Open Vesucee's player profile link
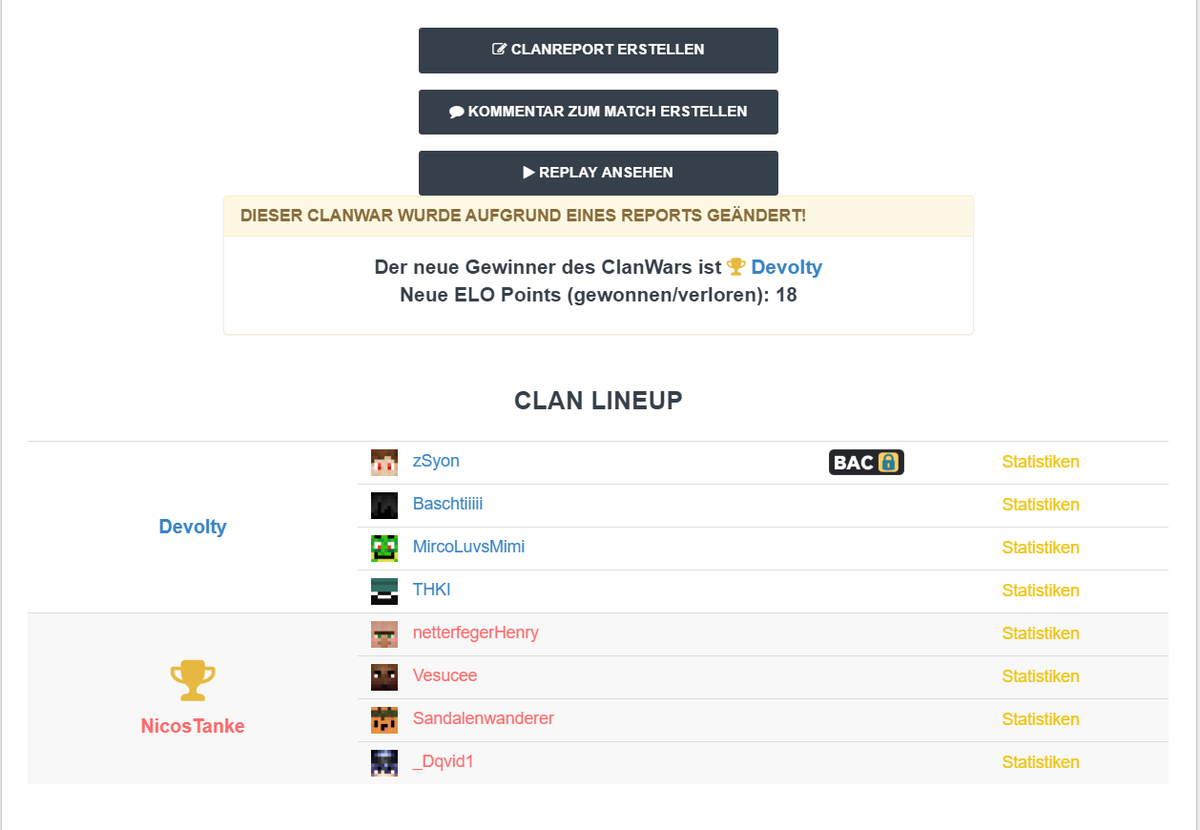 click(x=445, y=676)
